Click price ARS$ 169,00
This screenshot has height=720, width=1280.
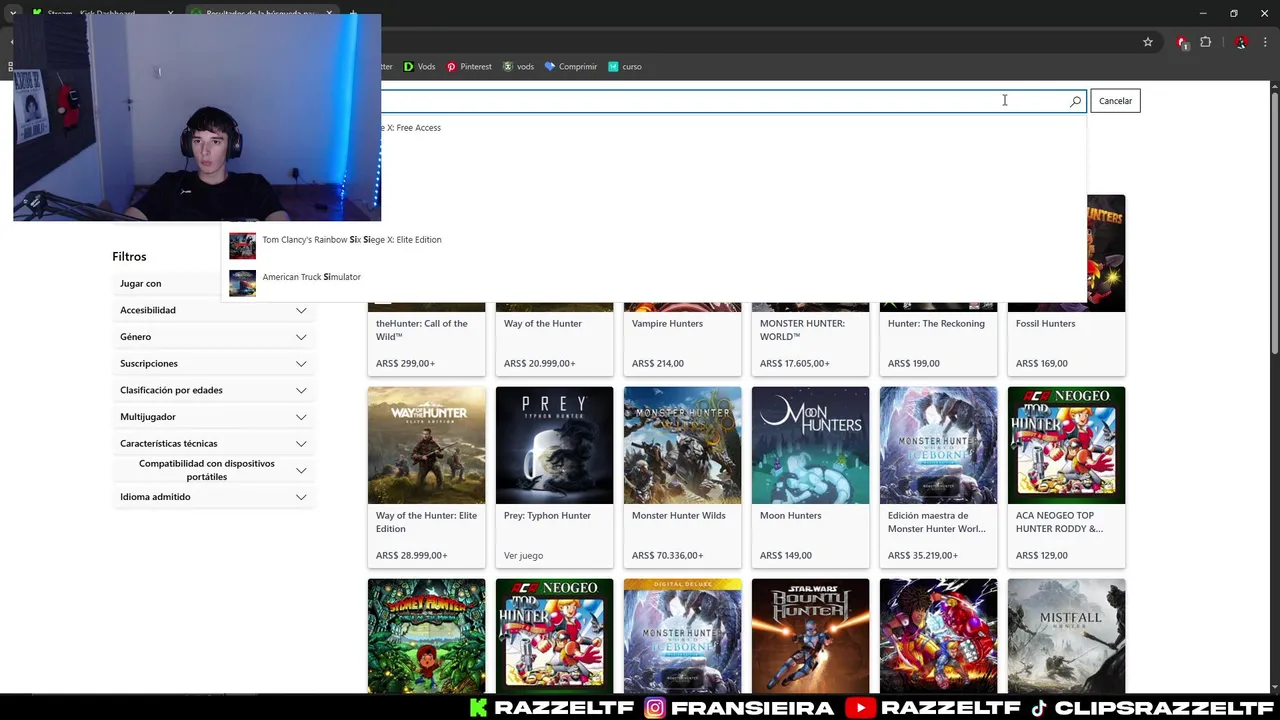[1041, 364]
